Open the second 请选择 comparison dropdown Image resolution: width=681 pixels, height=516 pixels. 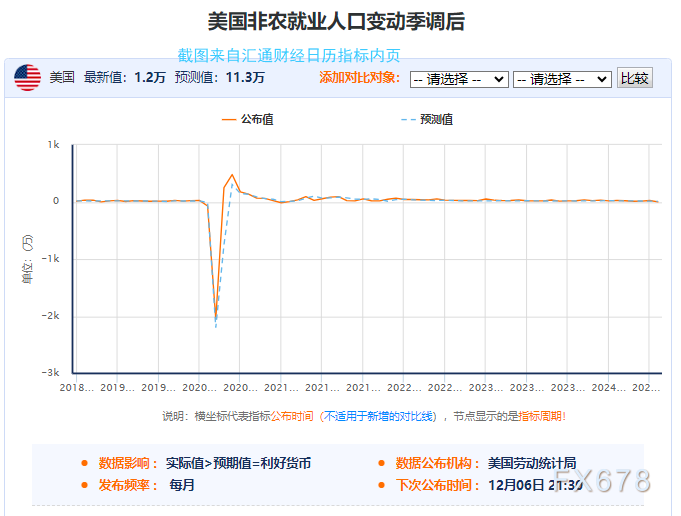561,79
